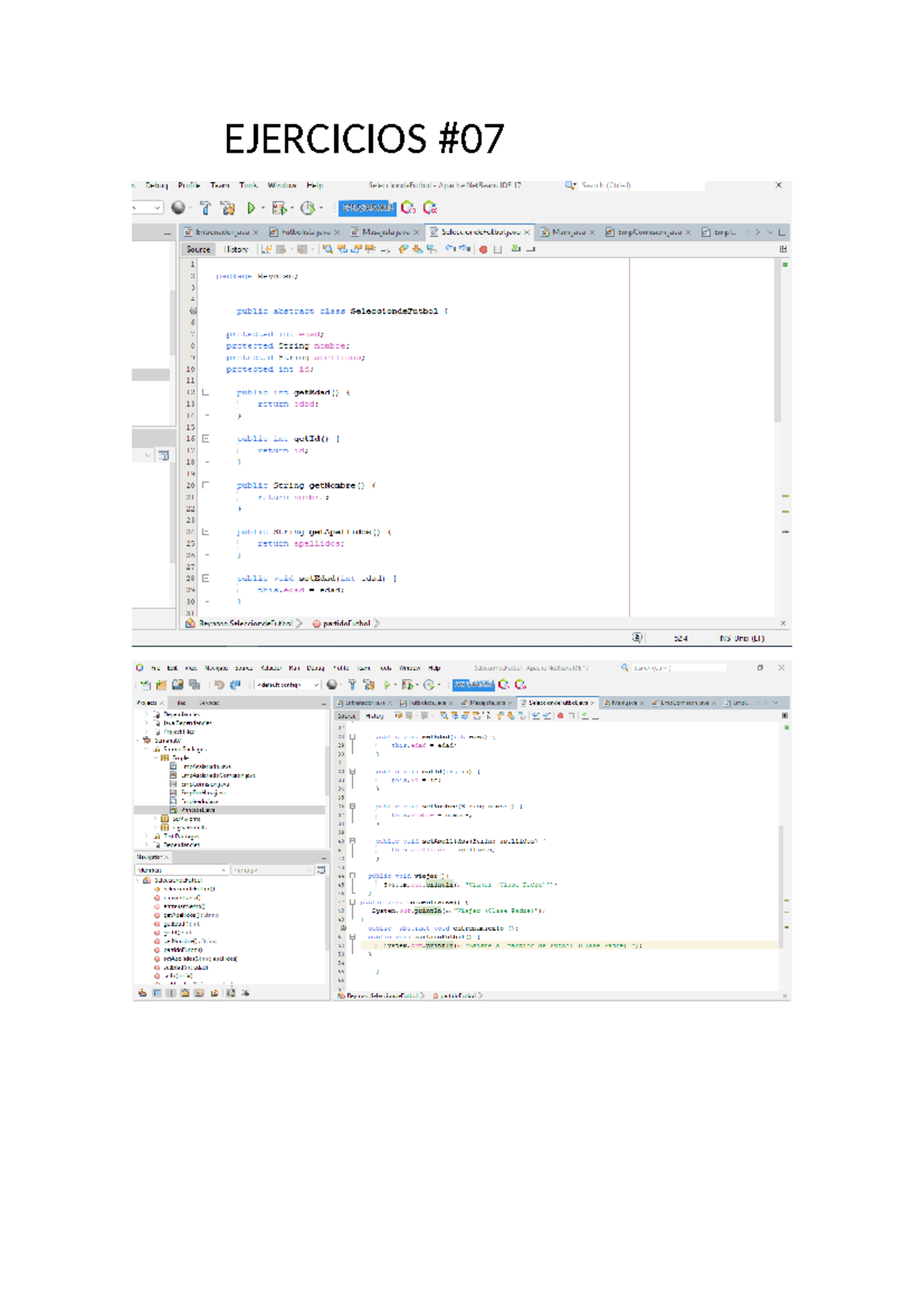
Task: Toggle the first filter icon at Navigator bottom
Action: [142, 993]
